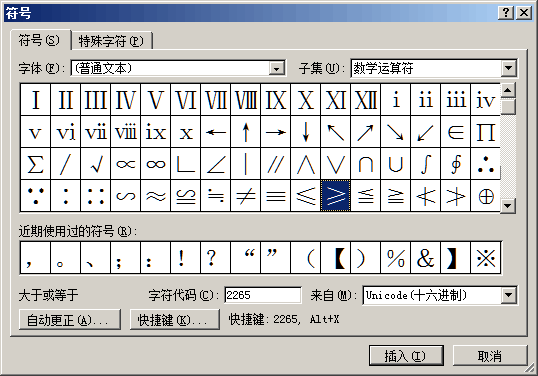Screen dimensions: 538x376
Task: Insert recently used exclamation mark
Action: click(x=185, y=258)
